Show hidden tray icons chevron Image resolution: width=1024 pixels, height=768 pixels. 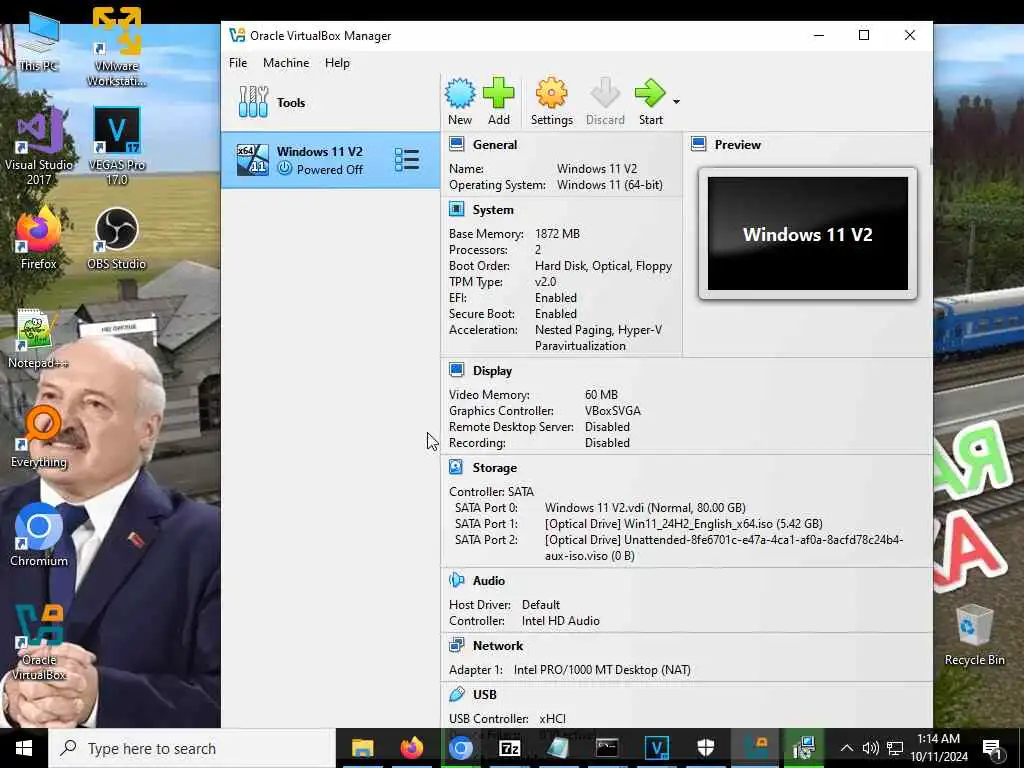pos(846,748)
